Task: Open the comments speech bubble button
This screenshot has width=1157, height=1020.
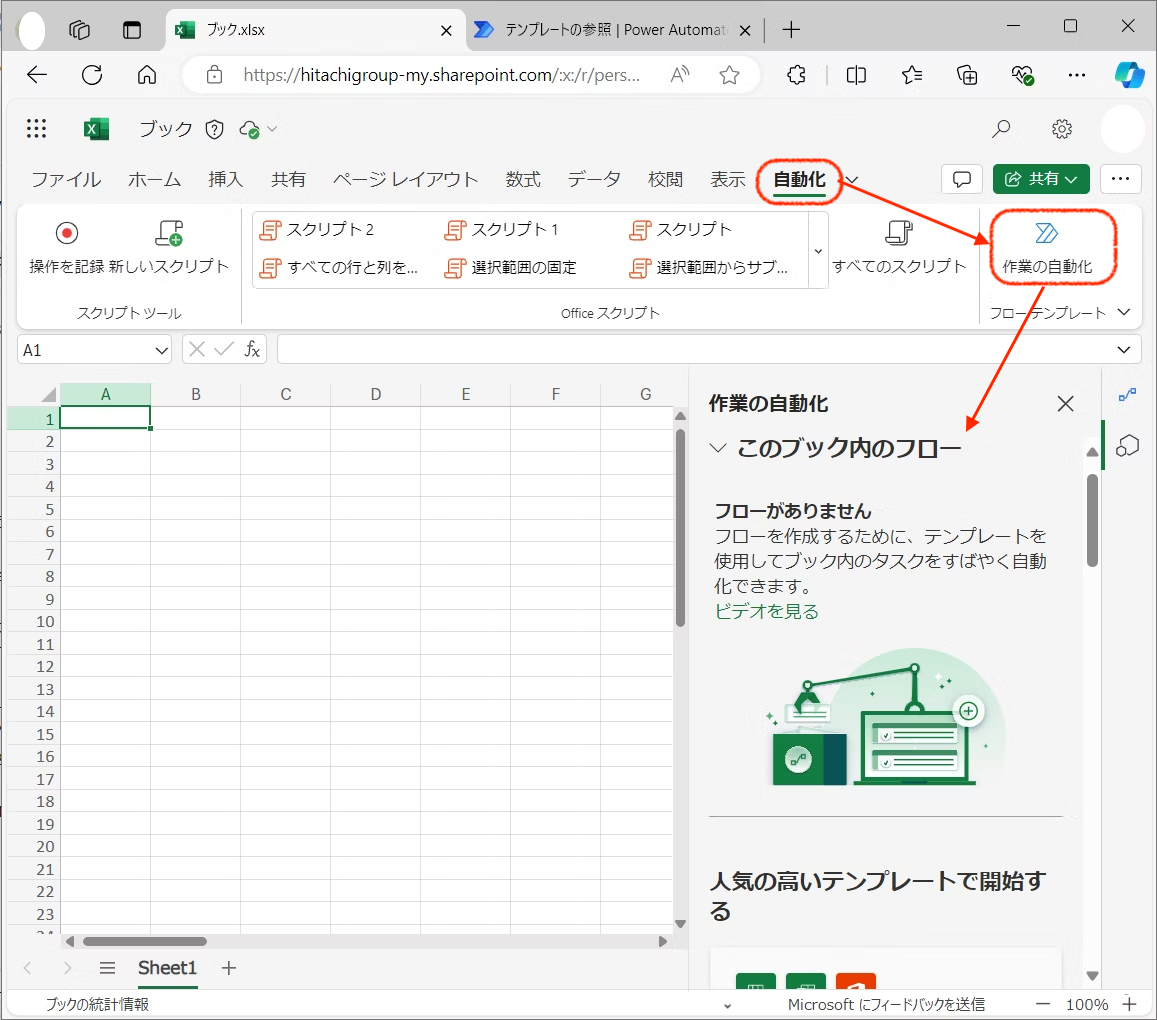Action: pos(961,179)
